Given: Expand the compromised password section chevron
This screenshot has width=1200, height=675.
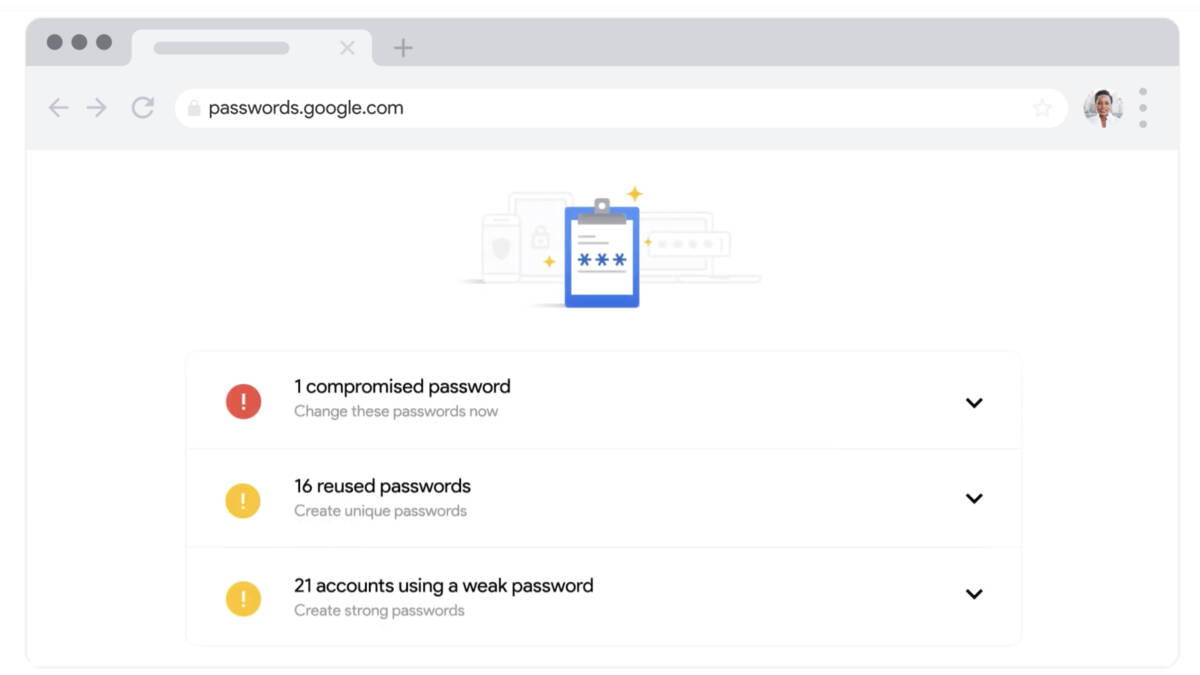Looking at the screenshot, I should (974, 403).
